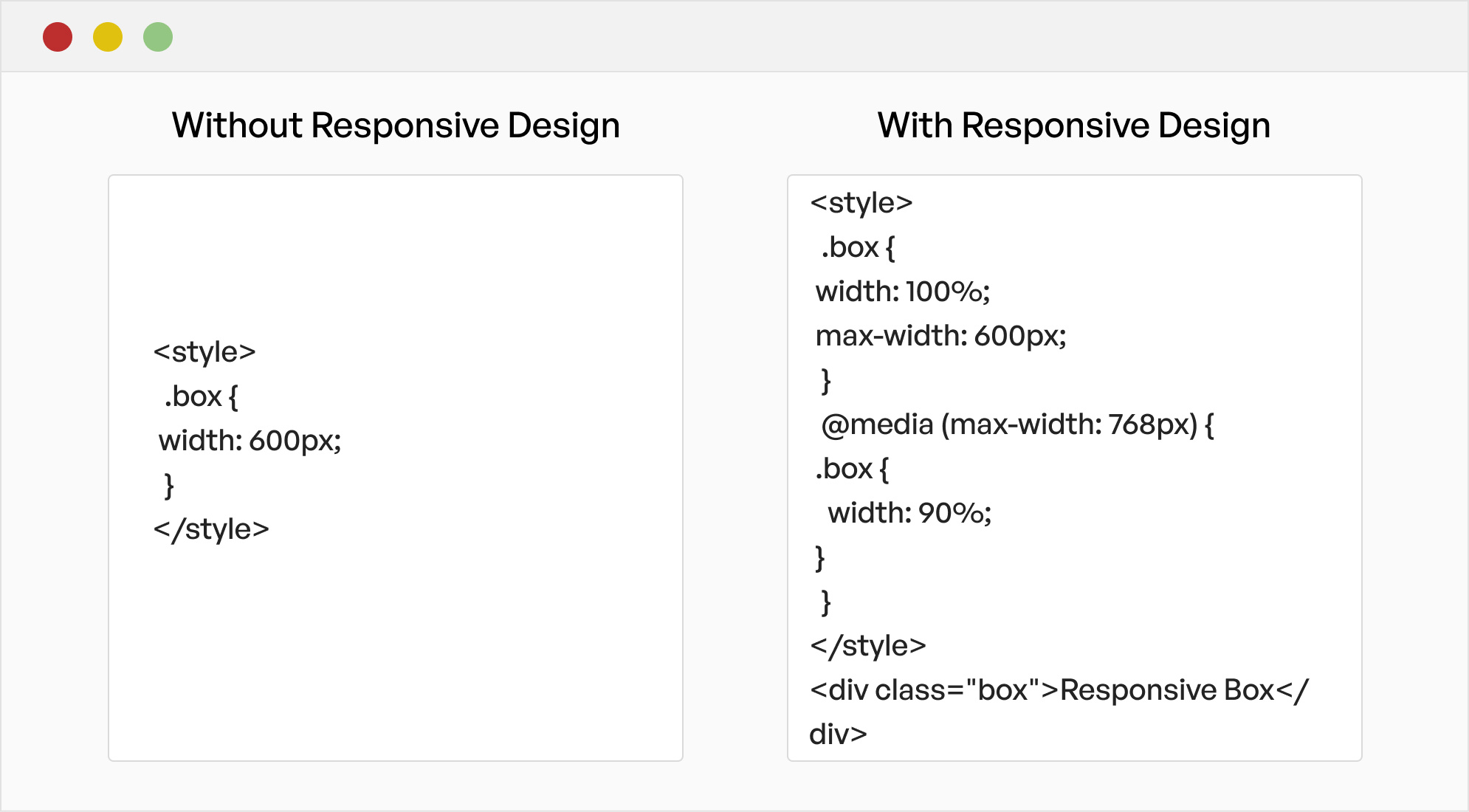Click the closing </style> tag in the right panel
The width and height of the screenshot is (1469, 812).
coord(868,646)
